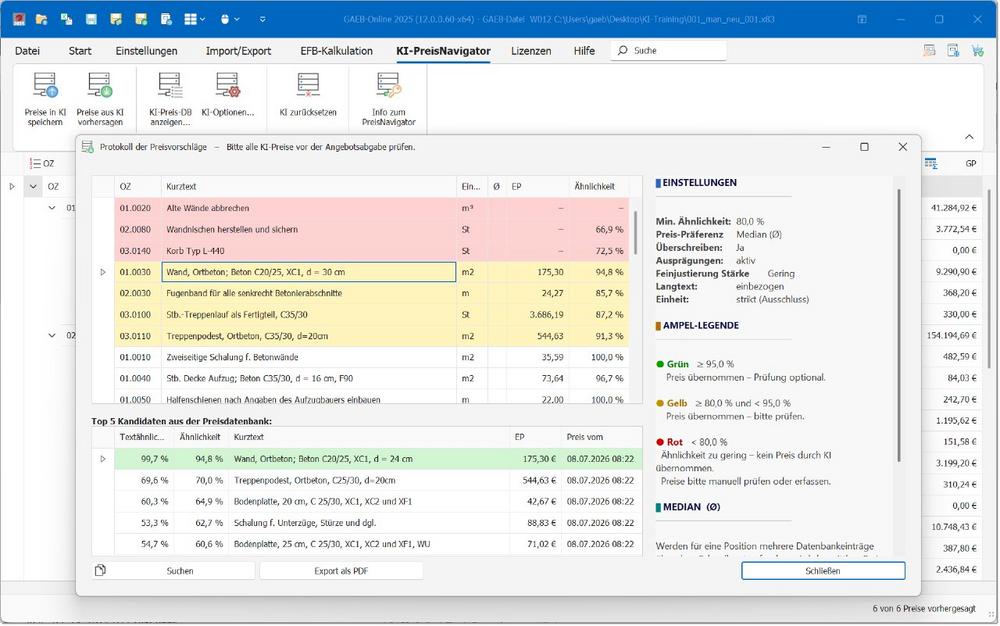Click the Ø column header
The height and width of the screenshot is (626, 1000).
coord(496,187)
